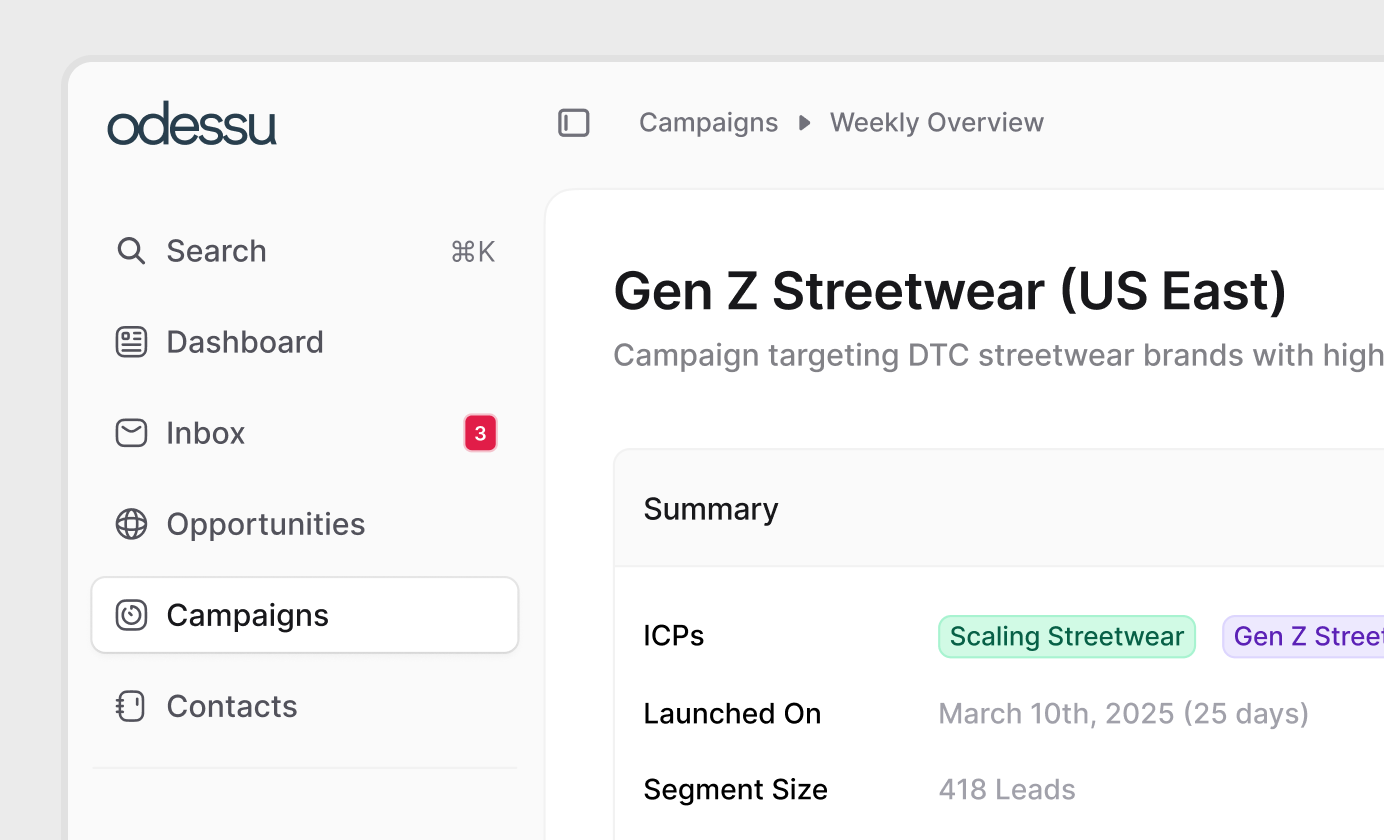Go to Dashboard in sidebar
This screenshot has height=840, width=1384.
pyautogui.click(x=305, y=342)
